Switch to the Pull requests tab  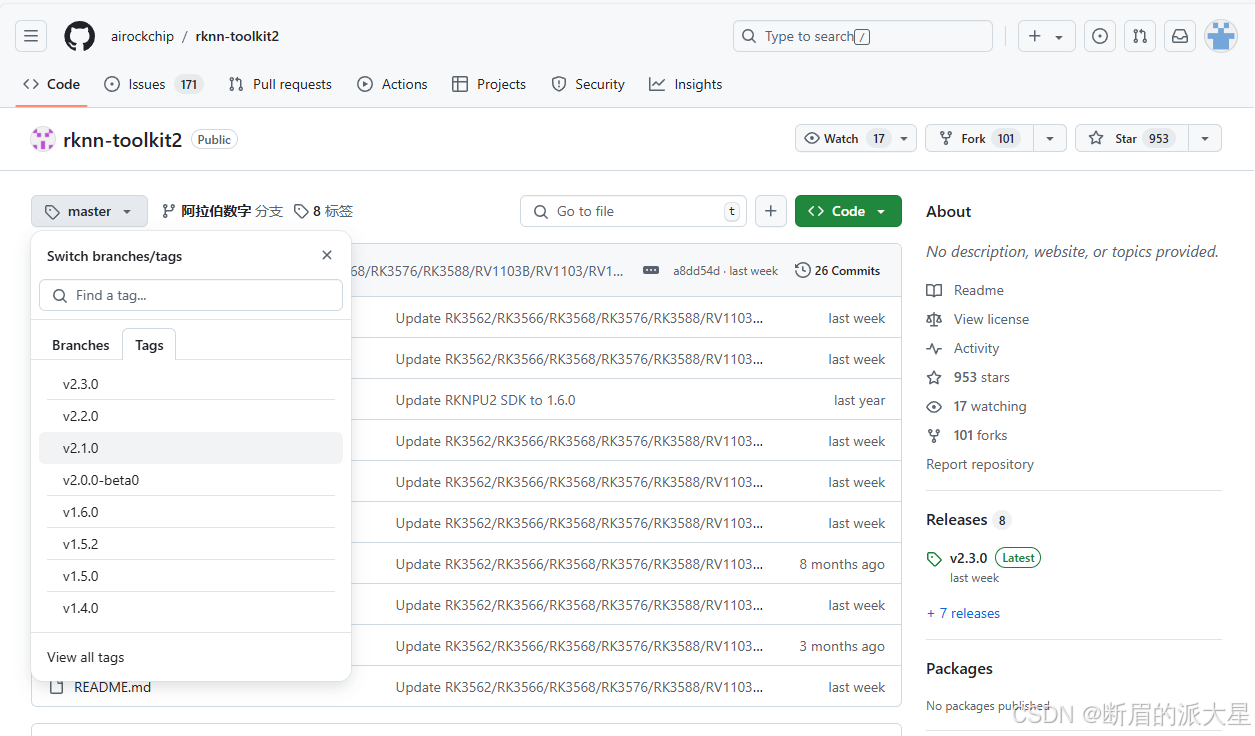click(280, 84)
